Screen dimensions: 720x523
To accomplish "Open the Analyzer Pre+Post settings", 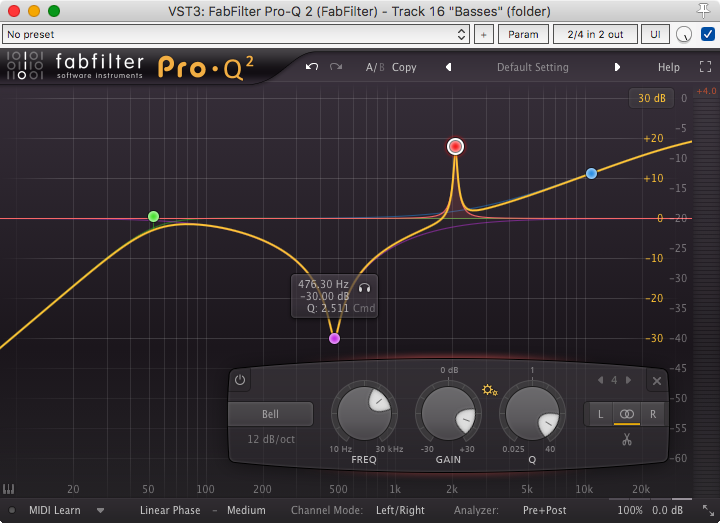I will click(544, 510).
